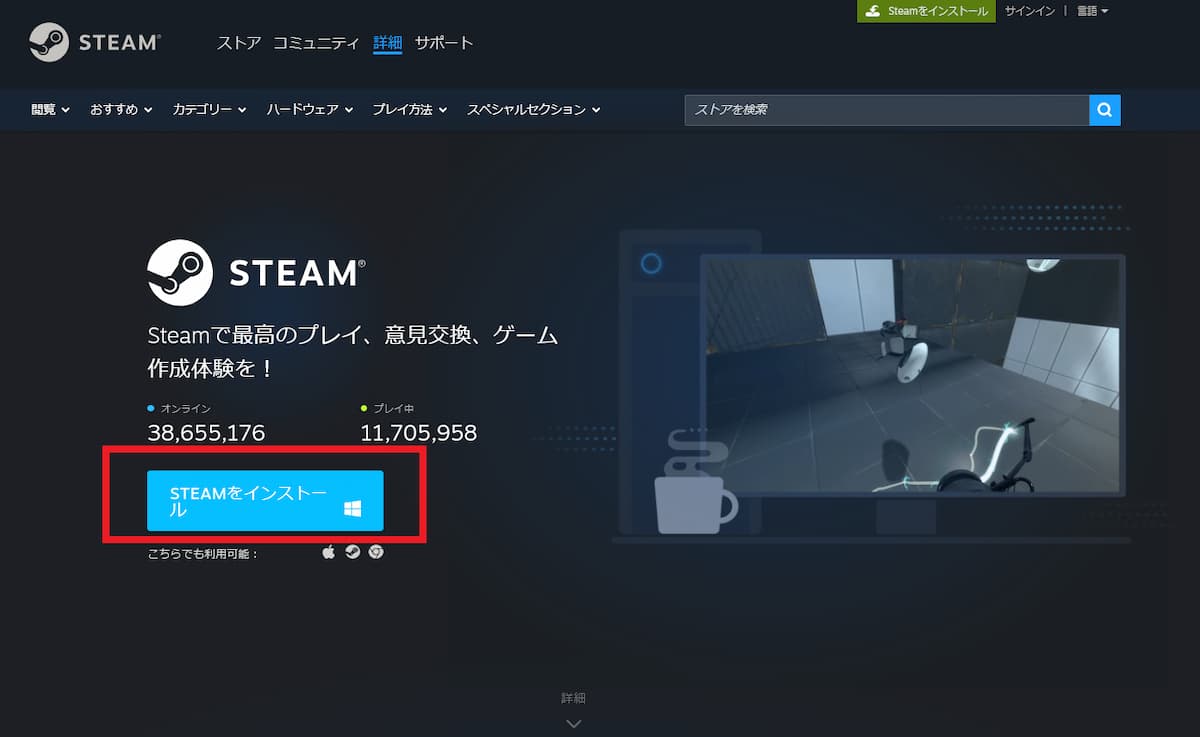Screen dimensions: 1200x737
Task: Click the Steam Deck availability icon
Action: 352,552
